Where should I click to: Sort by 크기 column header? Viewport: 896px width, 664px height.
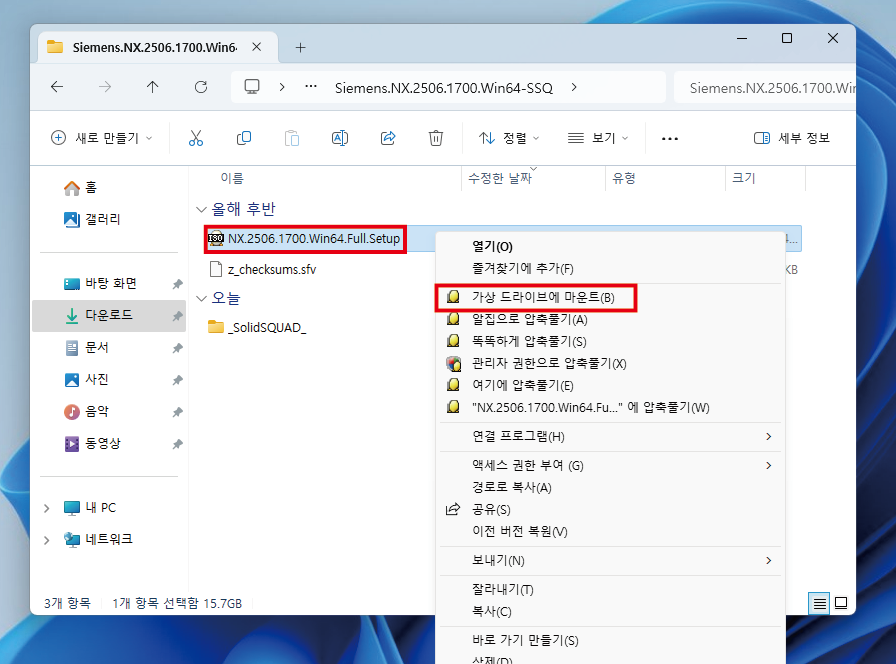(744, 178)
